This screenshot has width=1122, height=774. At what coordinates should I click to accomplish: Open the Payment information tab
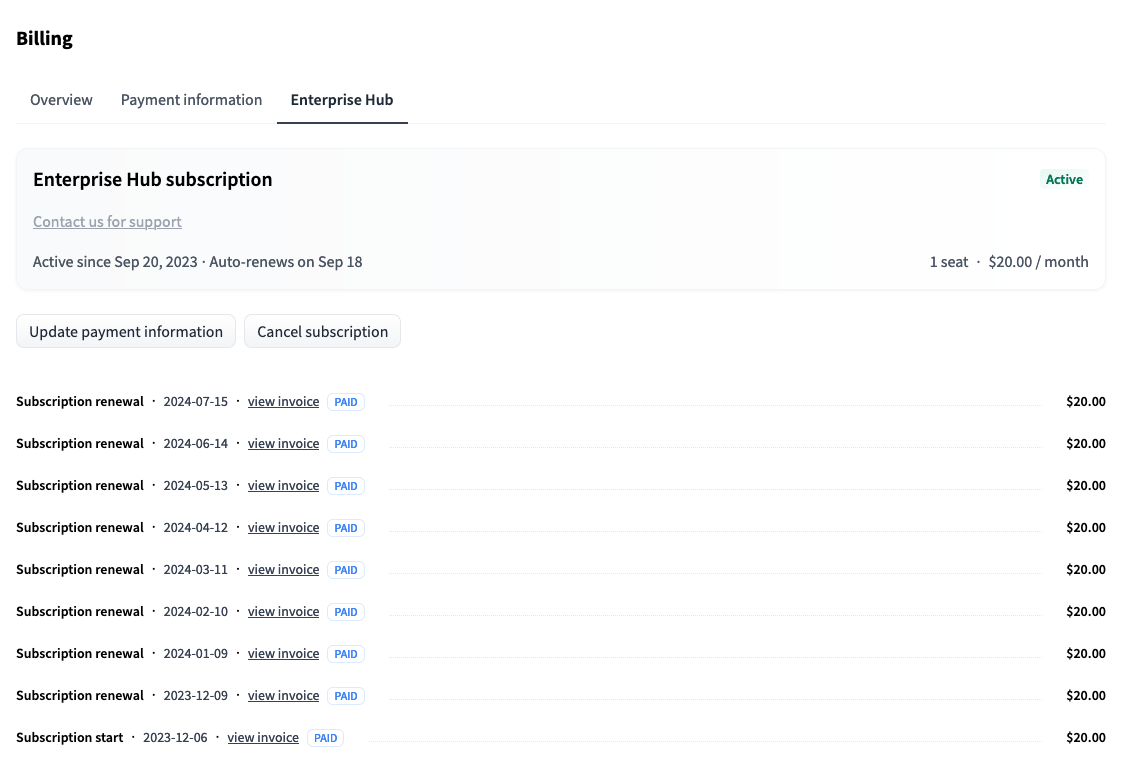click(x=191, y=100)
